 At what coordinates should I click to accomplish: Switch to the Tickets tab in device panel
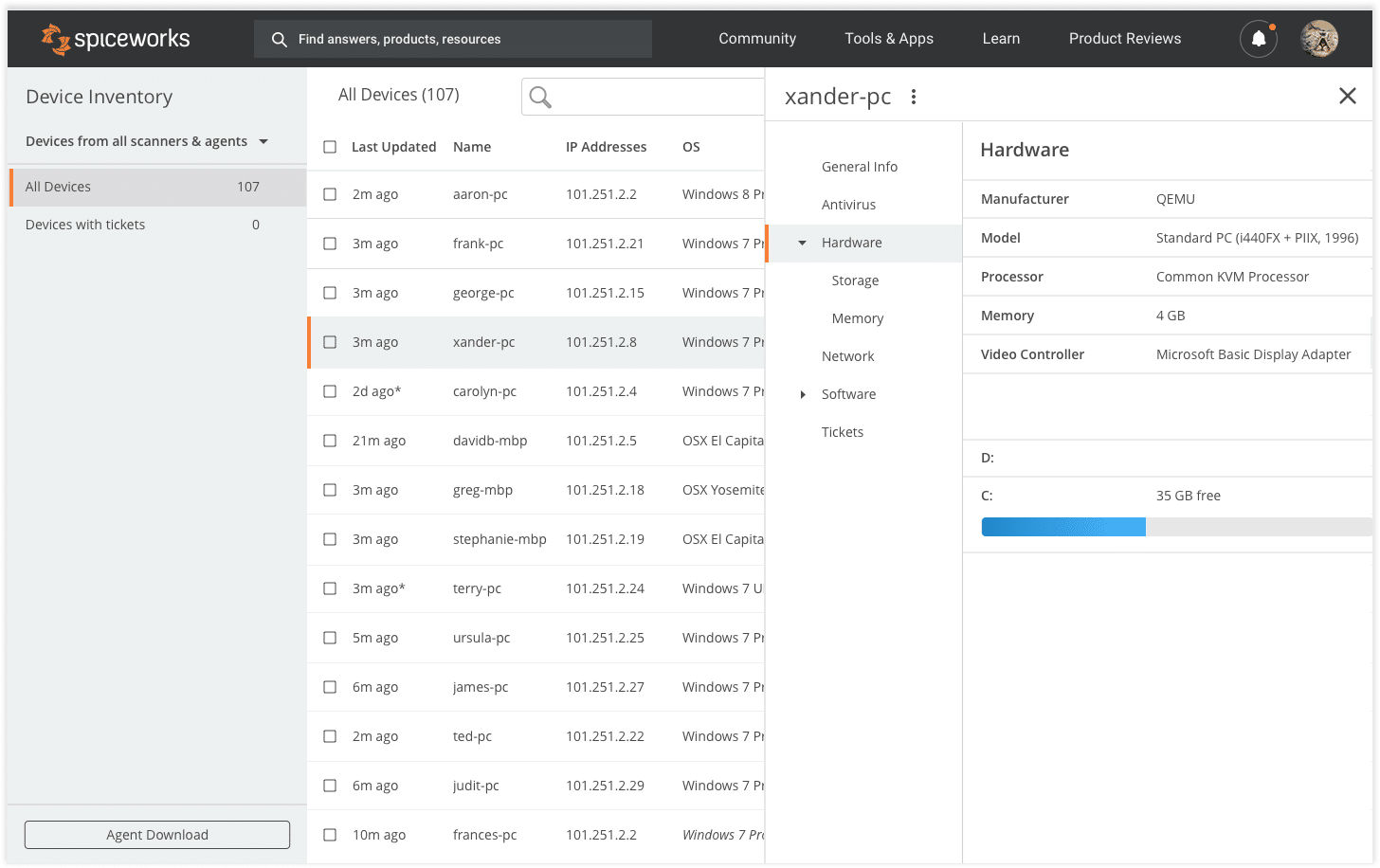pos(842,432)
